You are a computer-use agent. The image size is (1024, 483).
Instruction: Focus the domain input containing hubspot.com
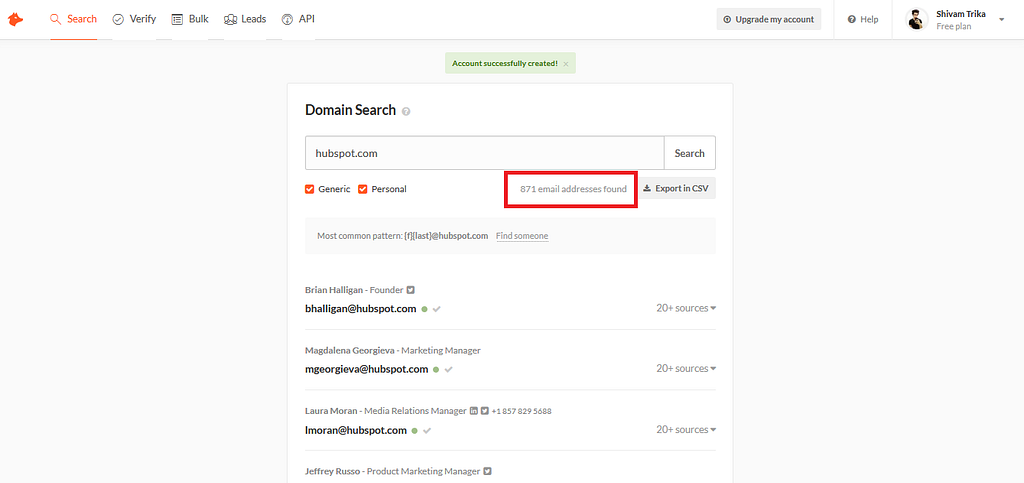point(485,153)
